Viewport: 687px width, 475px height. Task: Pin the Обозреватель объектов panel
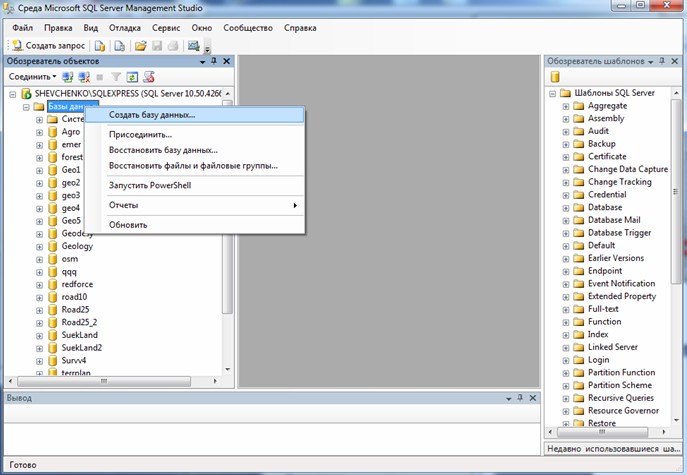[x=214, y=61]
